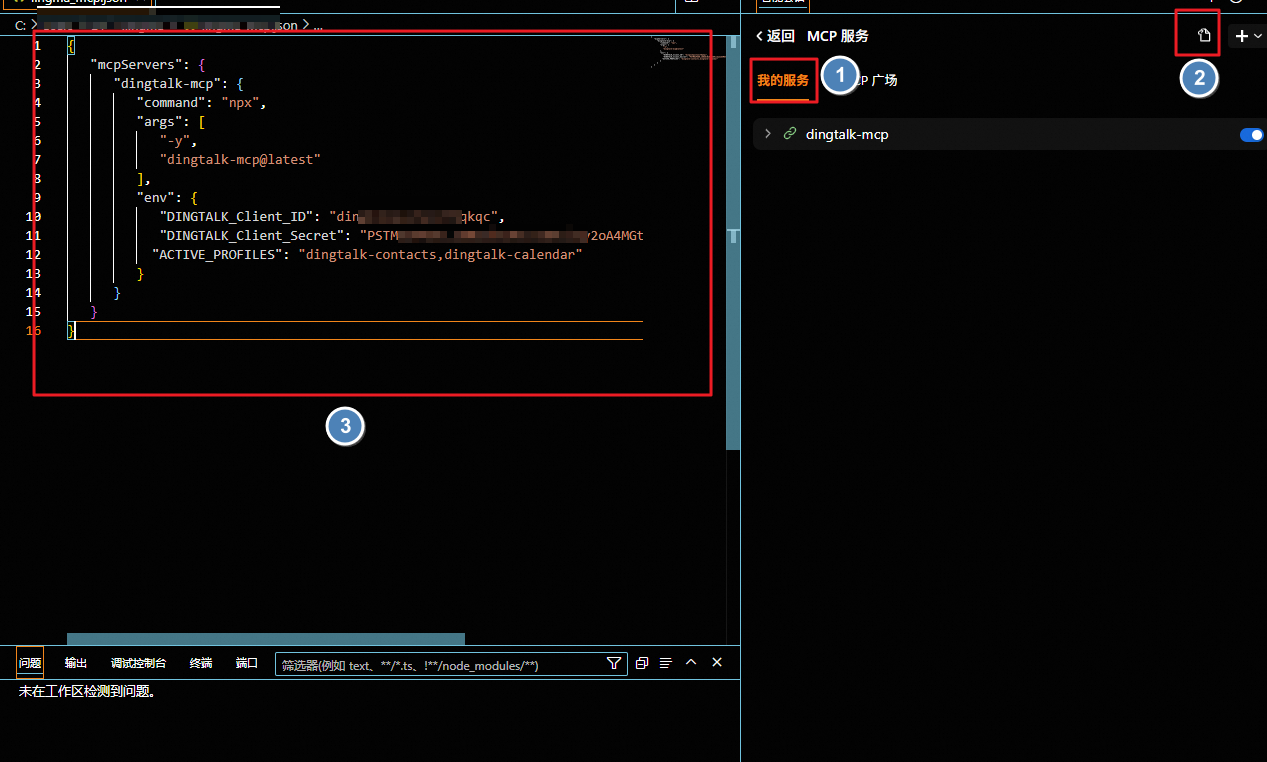This screenshot has height=762, width=1267.
Task: Collapse all problems with the collapse icon
Action: pyautogui.click(x=642, y=663)
